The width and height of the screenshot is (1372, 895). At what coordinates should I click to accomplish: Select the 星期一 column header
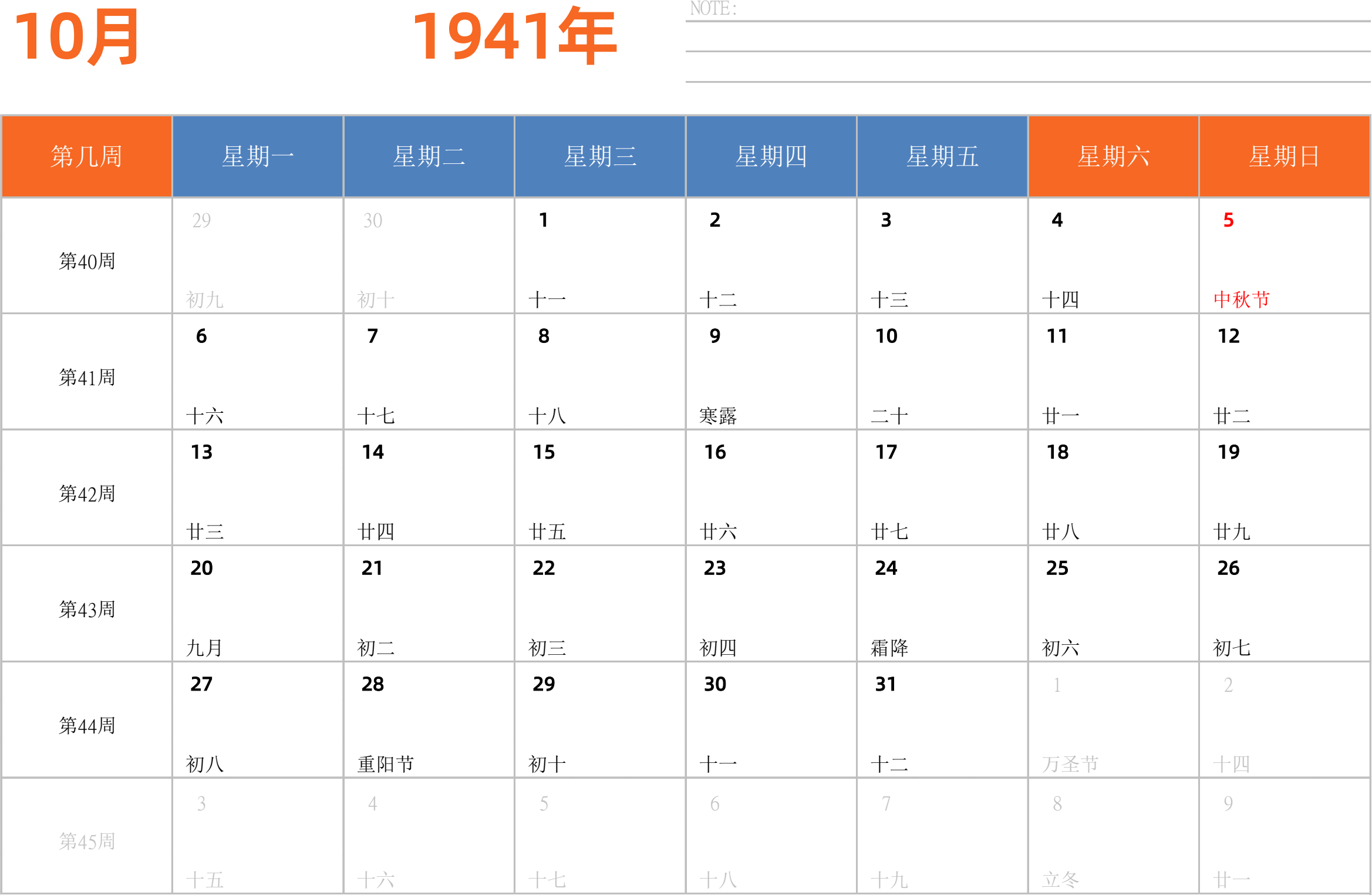[x=258, y=157]
